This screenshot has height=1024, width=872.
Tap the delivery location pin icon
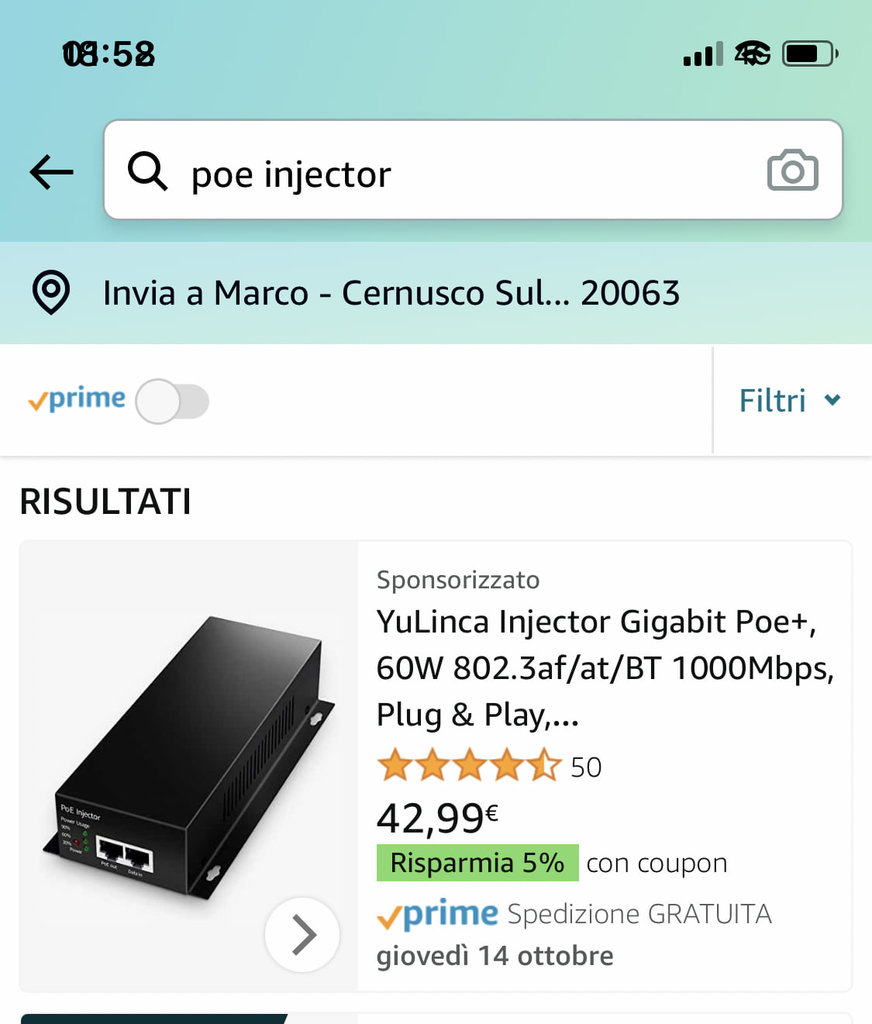(x=51, y=293)
